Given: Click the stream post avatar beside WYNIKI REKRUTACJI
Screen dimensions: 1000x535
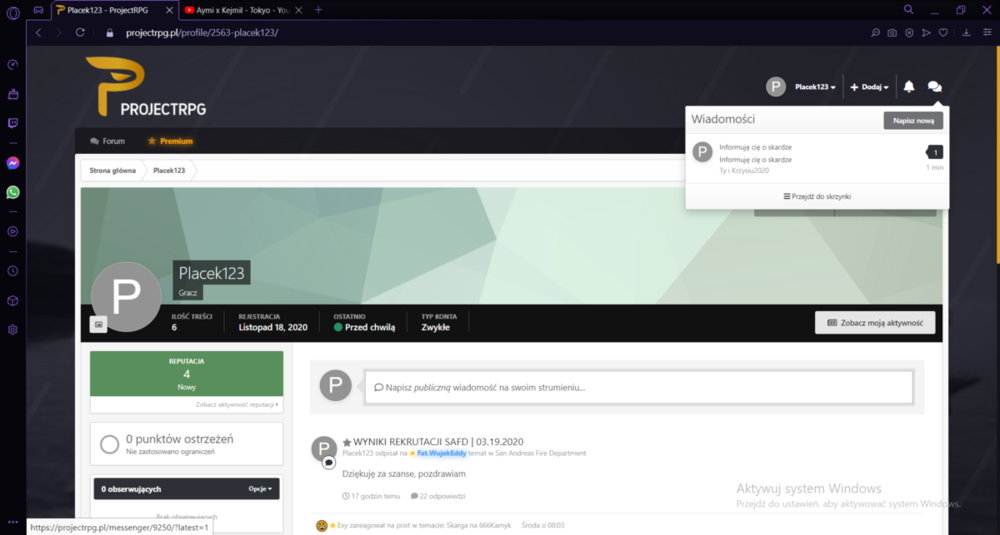Looking at the screenshot, I should tap(324, 449).
